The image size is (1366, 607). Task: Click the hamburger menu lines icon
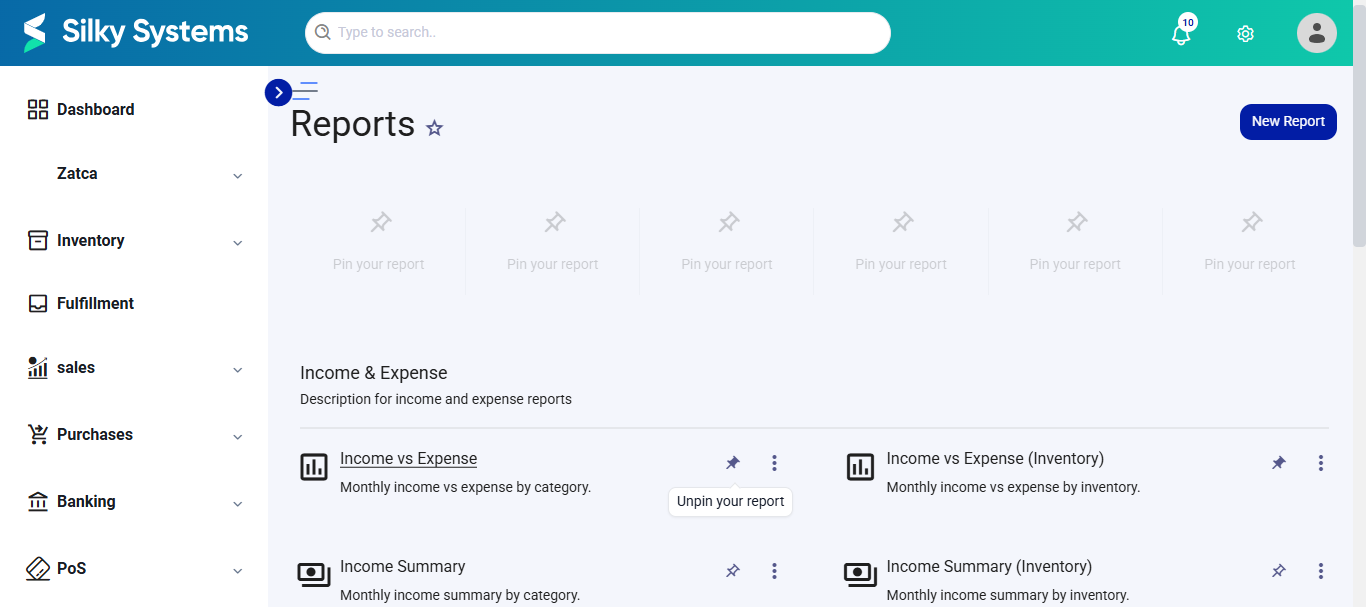pyautogui.click(x=305, y=91)
